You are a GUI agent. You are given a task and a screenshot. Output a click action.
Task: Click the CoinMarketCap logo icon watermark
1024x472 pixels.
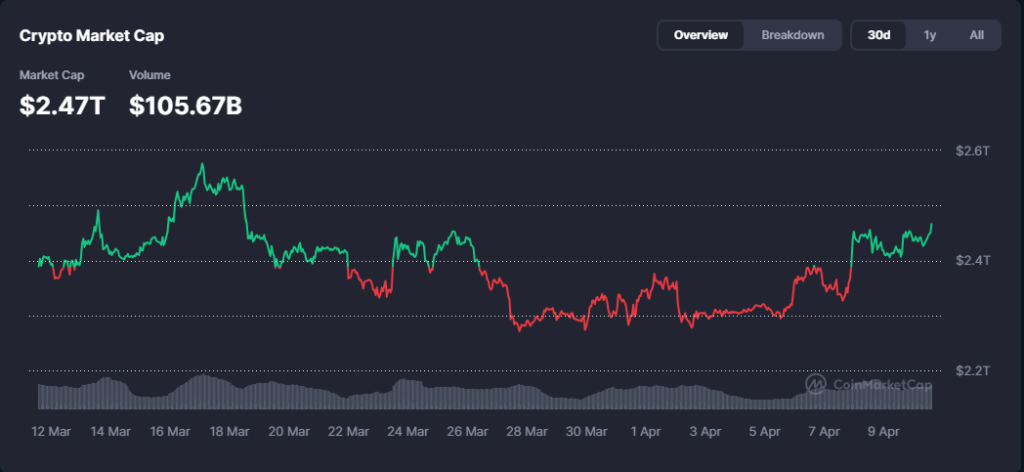(816, 384)
